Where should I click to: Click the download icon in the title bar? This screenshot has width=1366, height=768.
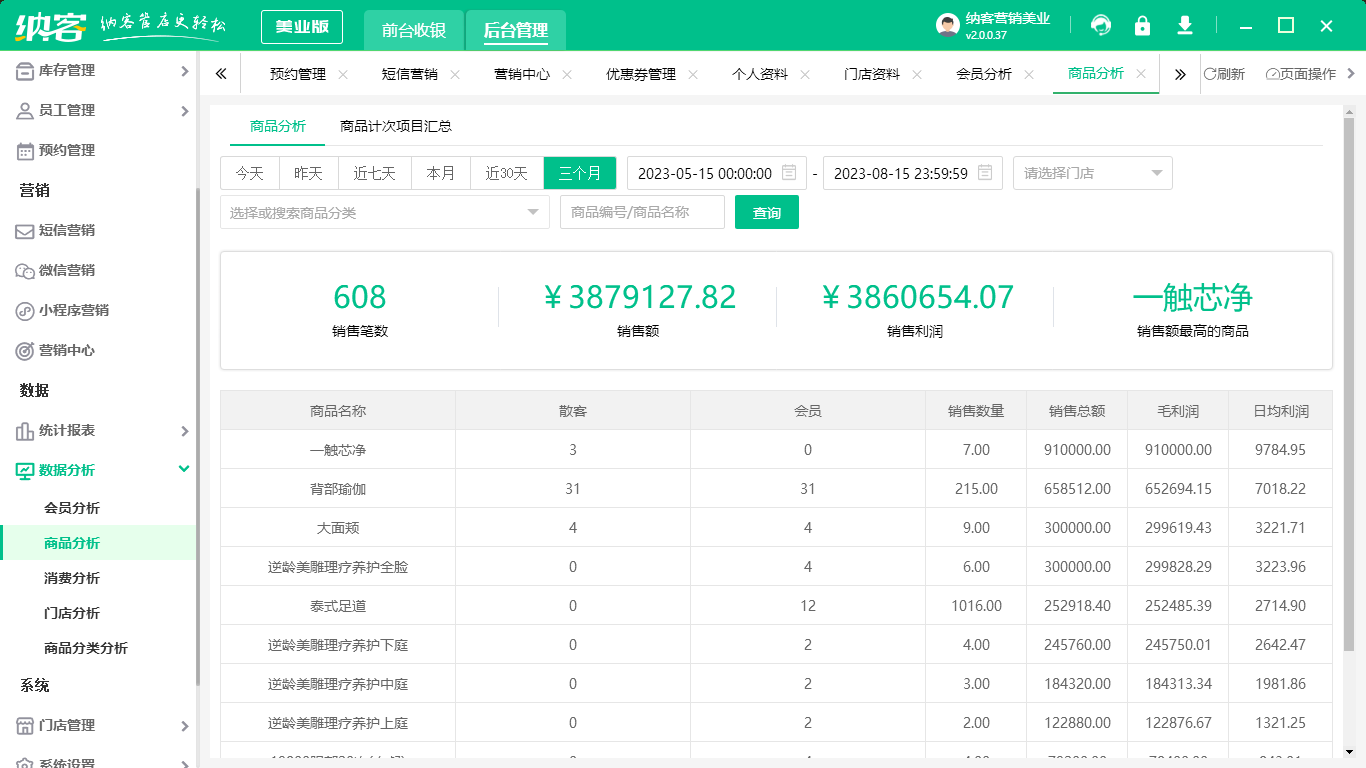click(x=1184, y=25)
